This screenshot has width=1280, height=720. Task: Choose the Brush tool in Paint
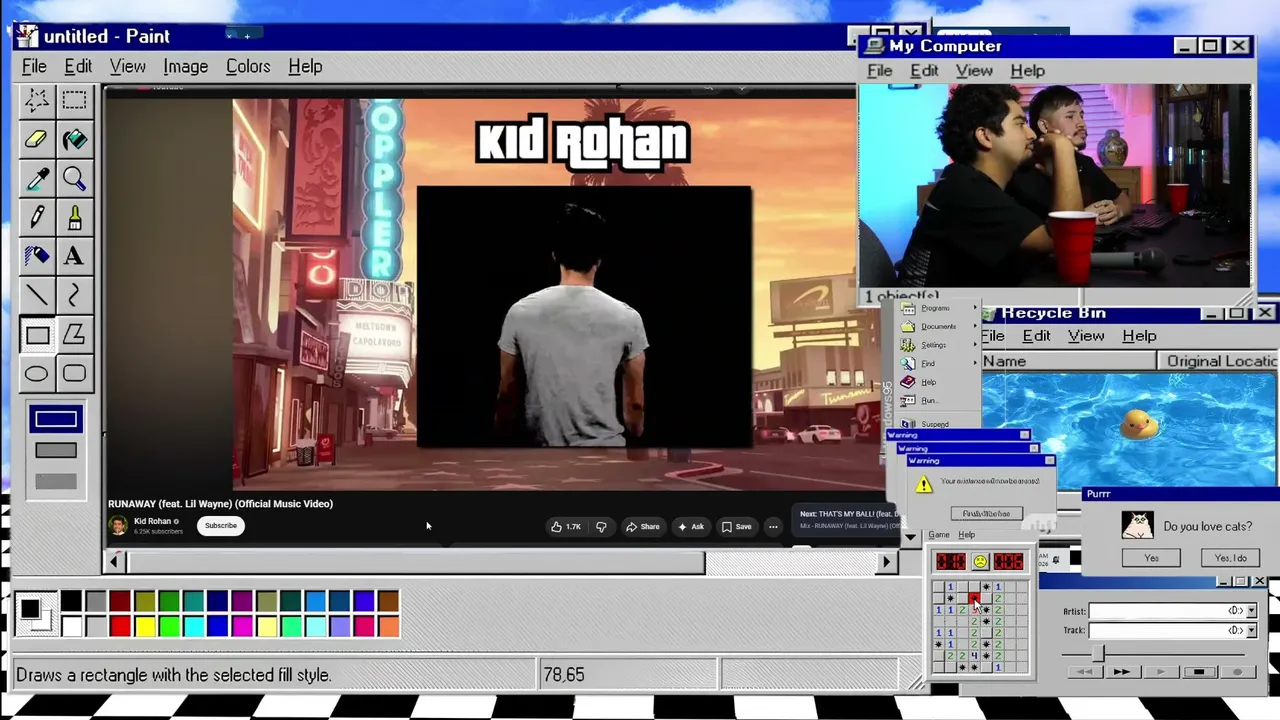click(x=74, y=217)
